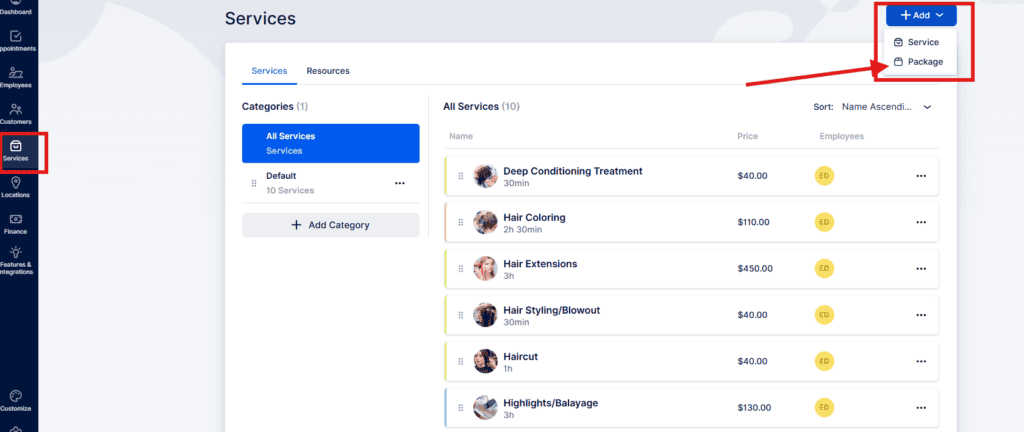Click the Price column header

click(x=748, y=137)
